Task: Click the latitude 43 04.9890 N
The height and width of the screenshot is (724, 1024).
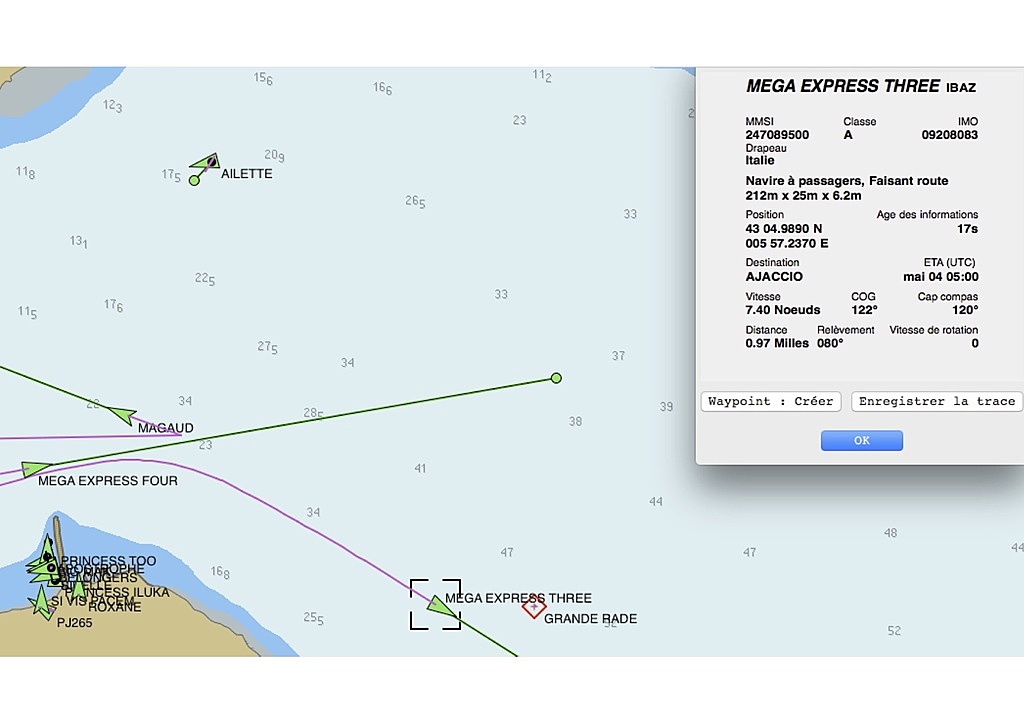Action: (784, 228)
